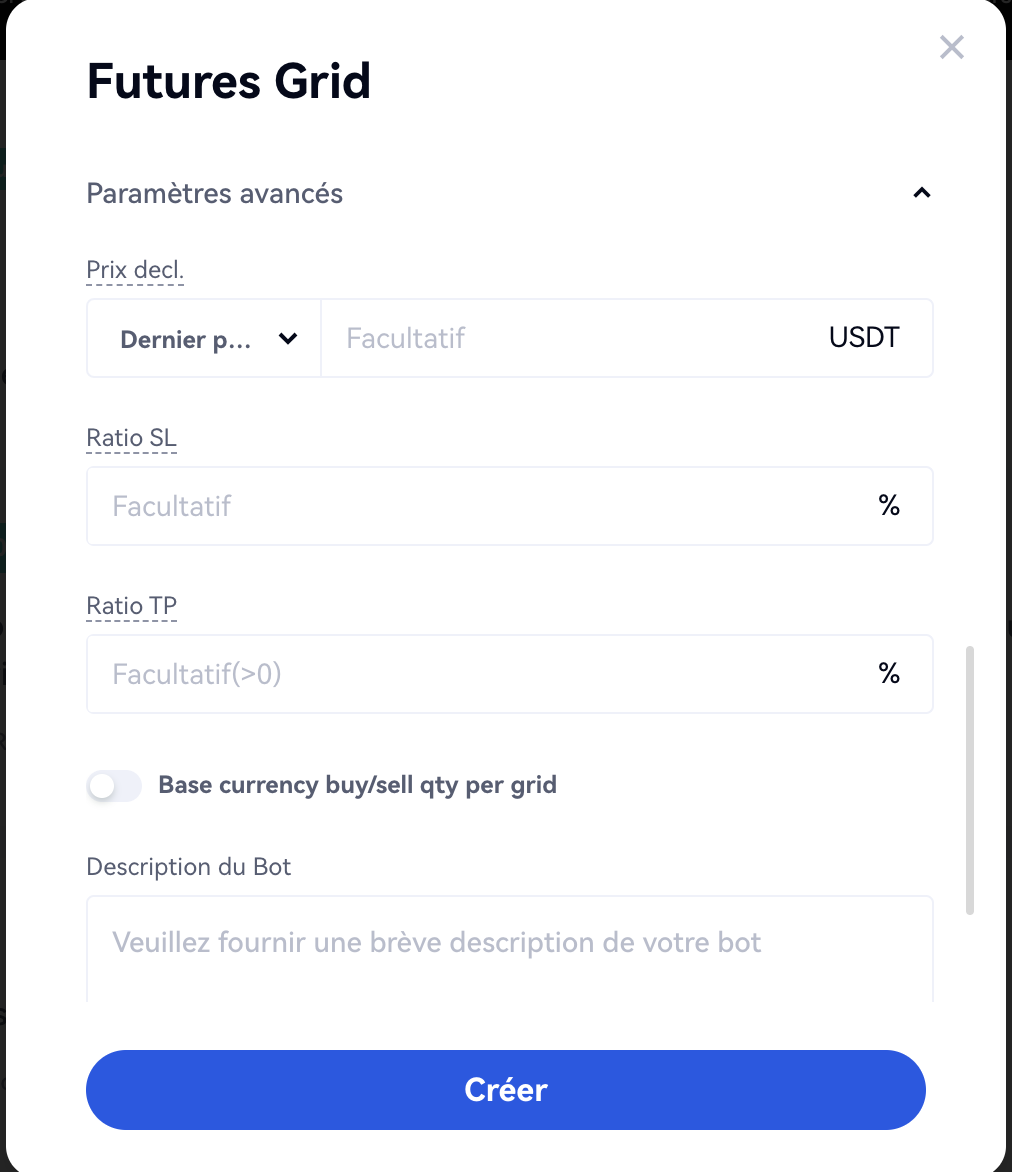Click the Base currency buy/sell qty per grid label
Screen dimensions: 1012x1172
[357, 785]
